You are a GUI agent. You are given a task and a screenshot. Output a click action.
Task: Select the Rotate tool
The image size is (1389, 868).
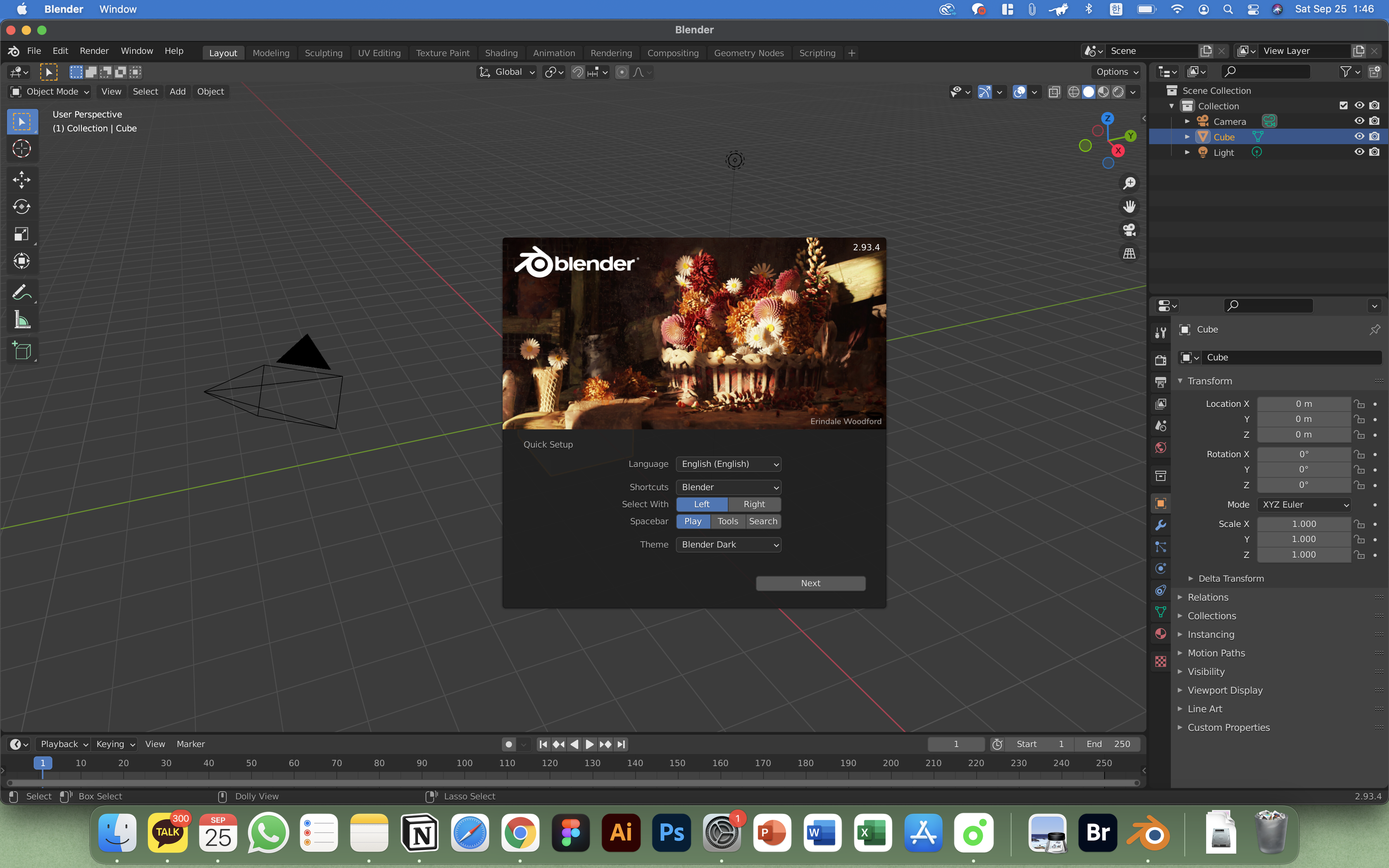[x=21, y=207]
